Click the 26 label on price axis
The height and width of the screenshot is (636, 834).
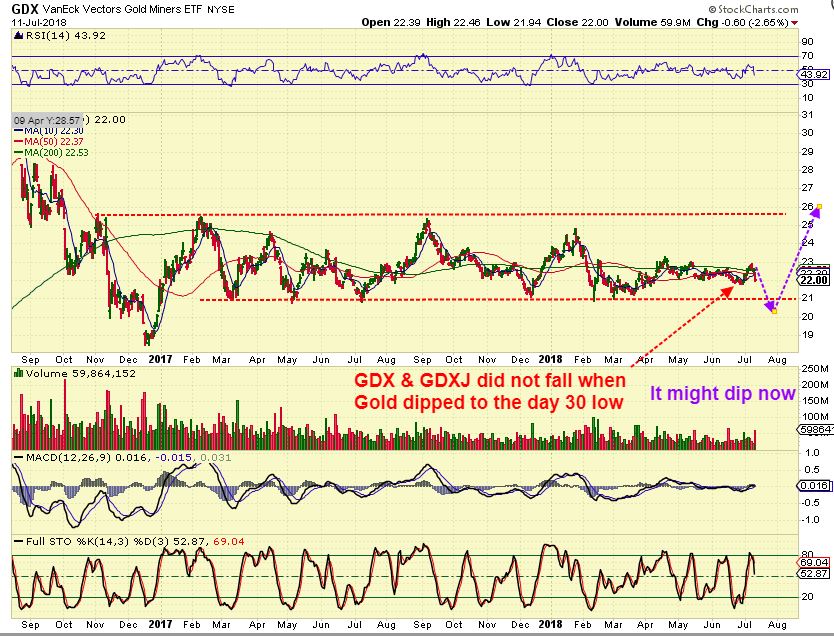pos(807,206)
